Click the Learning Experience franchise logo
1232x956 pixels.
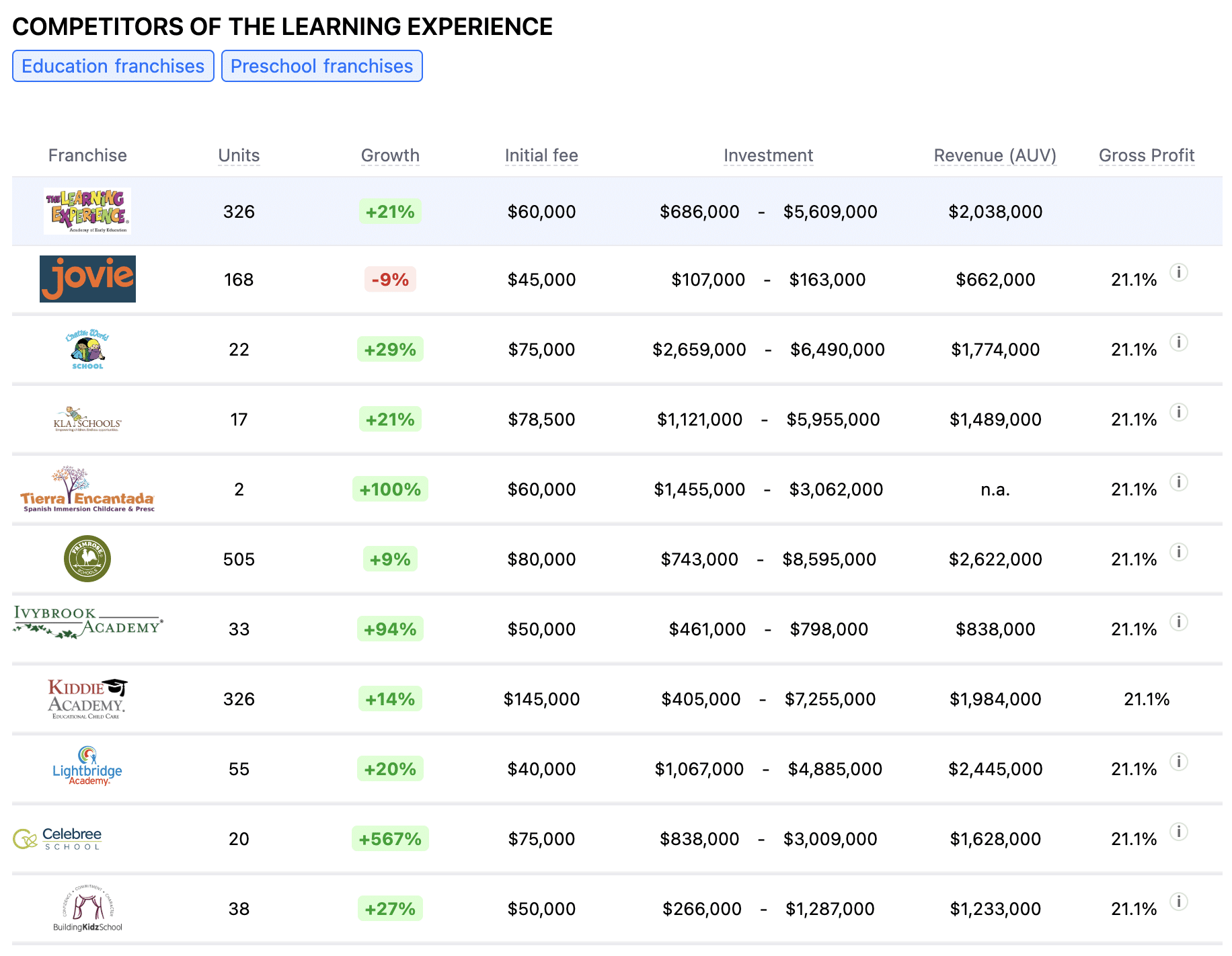tap(87, 211)
